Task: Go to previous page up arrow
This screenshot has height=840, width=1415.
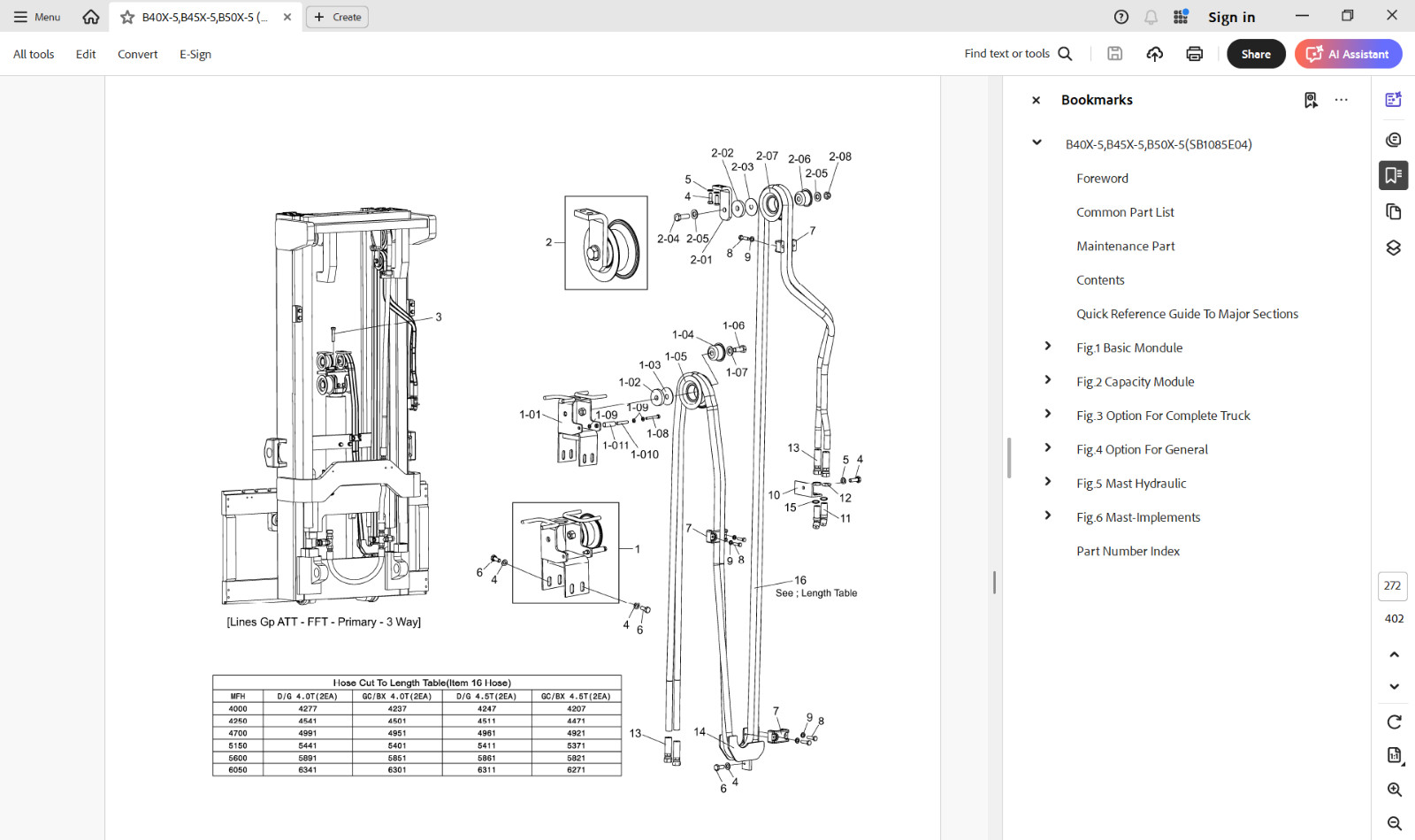Action: pos(1394,655)
